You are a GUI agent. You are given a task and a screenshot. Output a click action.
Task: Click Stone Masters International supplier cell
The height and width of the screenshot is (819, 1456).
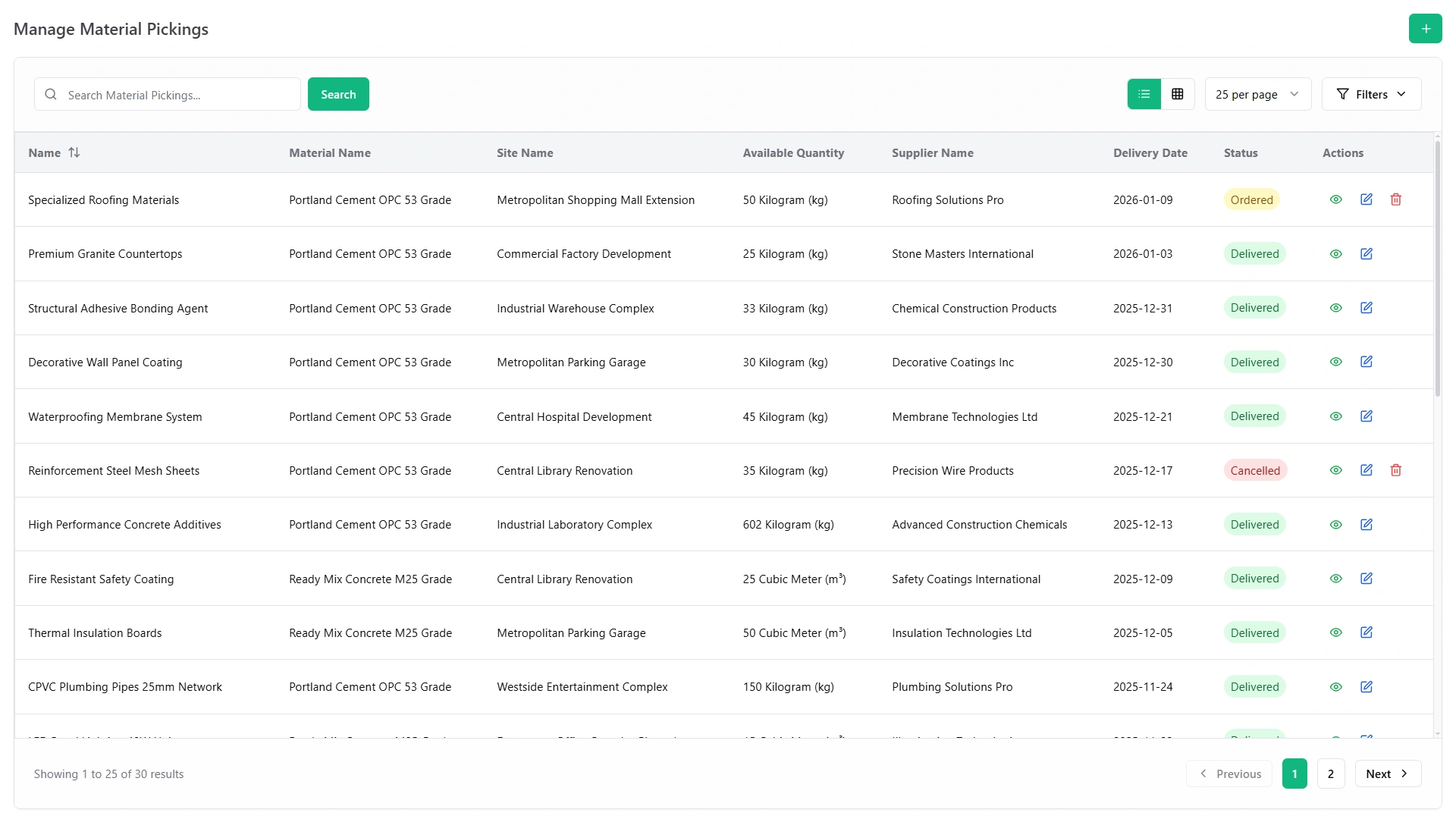pos(962,254)
